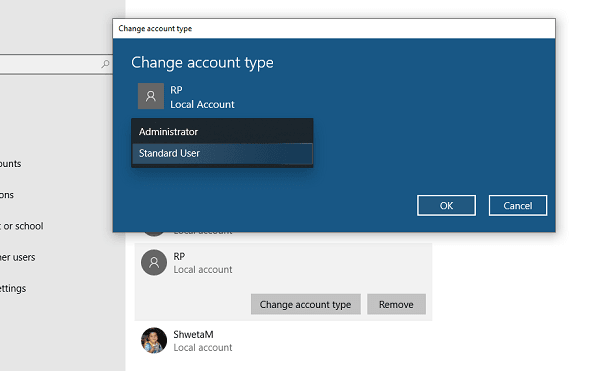Click the 'Change account type' title bar text
The height and width of the screenshot is (371, 600).
tap(155, 29)
